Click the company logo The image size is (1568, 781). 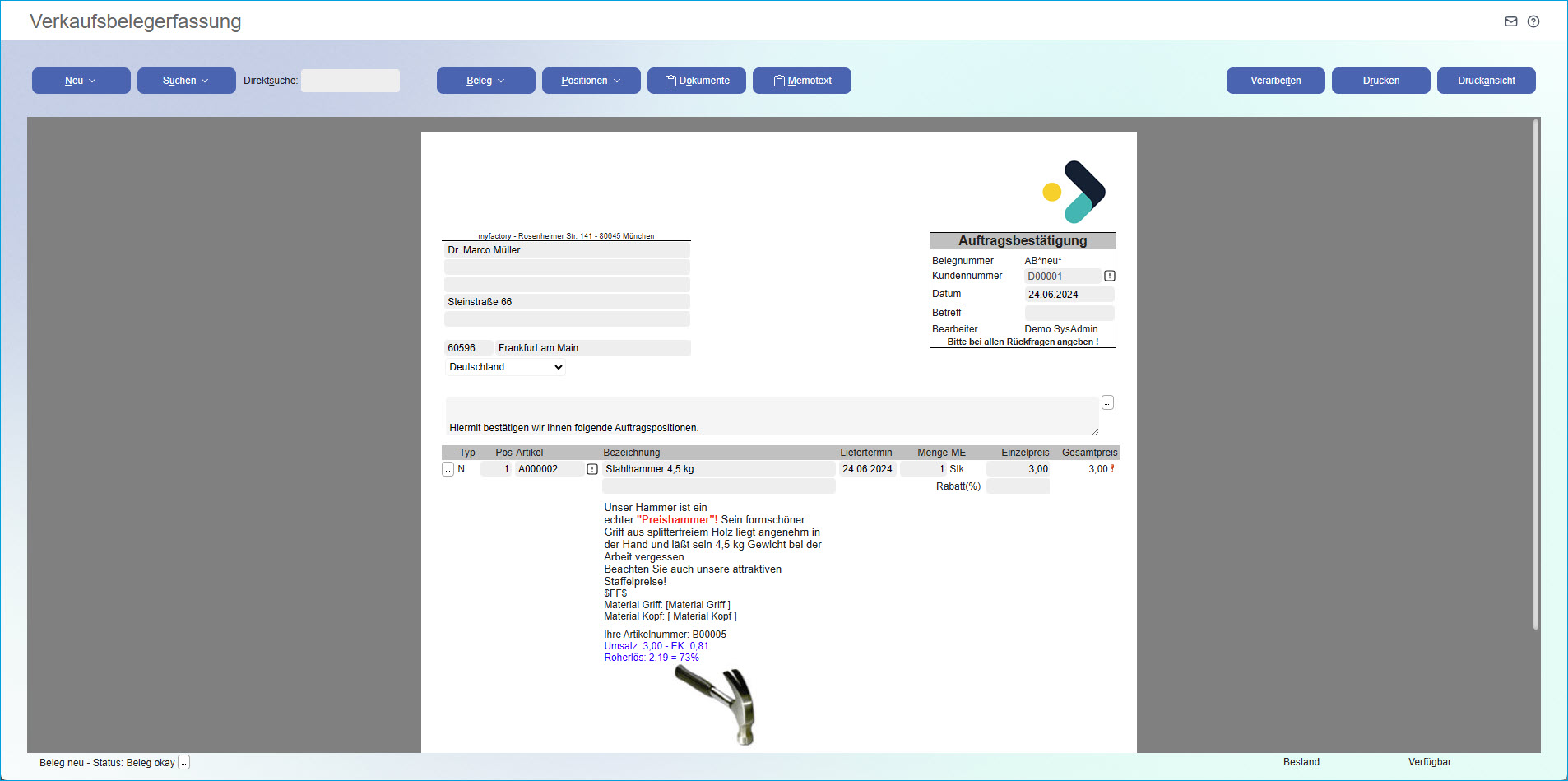(x=1074, y=192)
